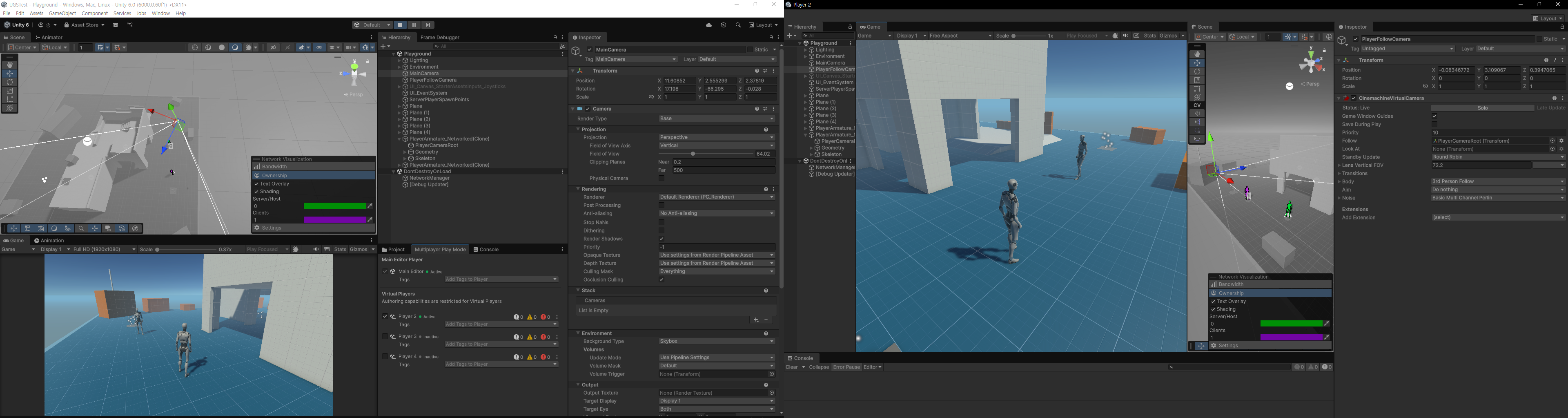
Task: Toggle Render Shadows checkbox
Action: (x=661, y=239)
